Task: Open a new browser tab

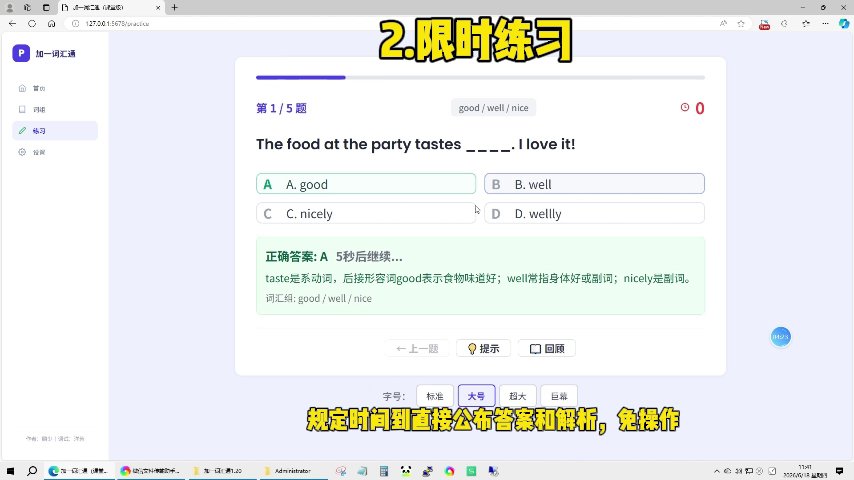Action: pyautogui.click(x=174, y=8)
